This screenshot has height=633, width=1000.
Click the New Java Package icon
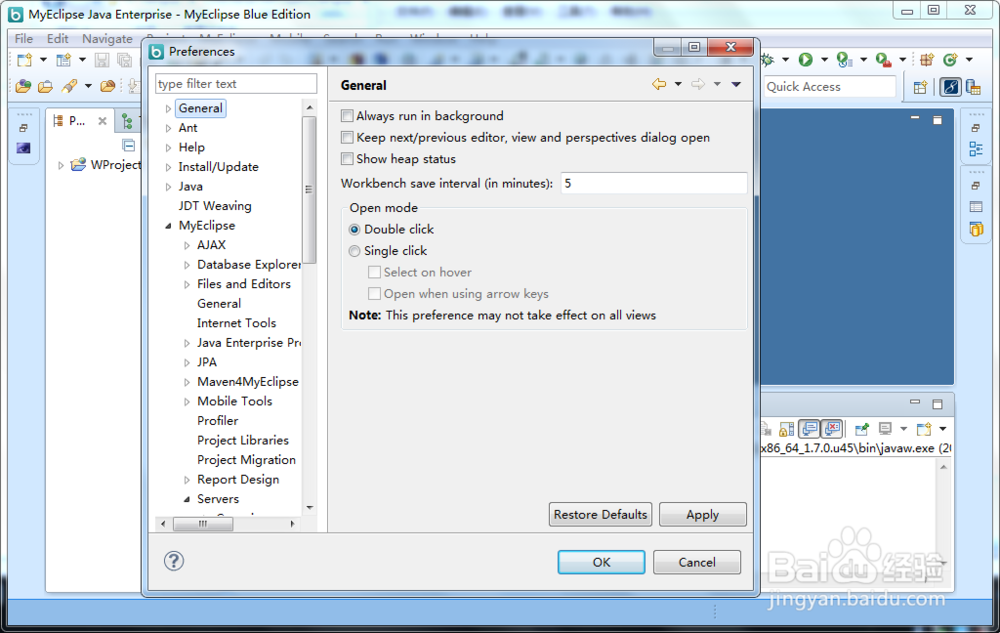[927, 60]
